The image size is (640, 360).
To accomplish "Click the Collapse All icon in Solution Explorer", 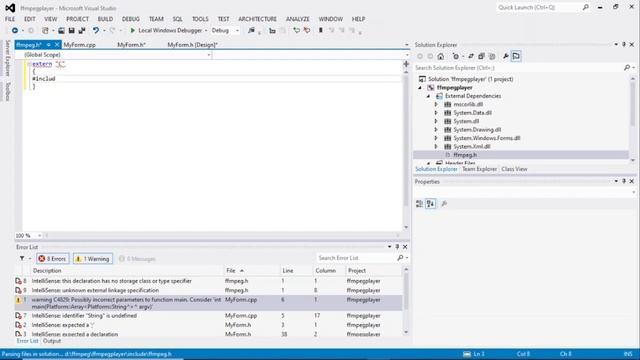I will (481, 56).
